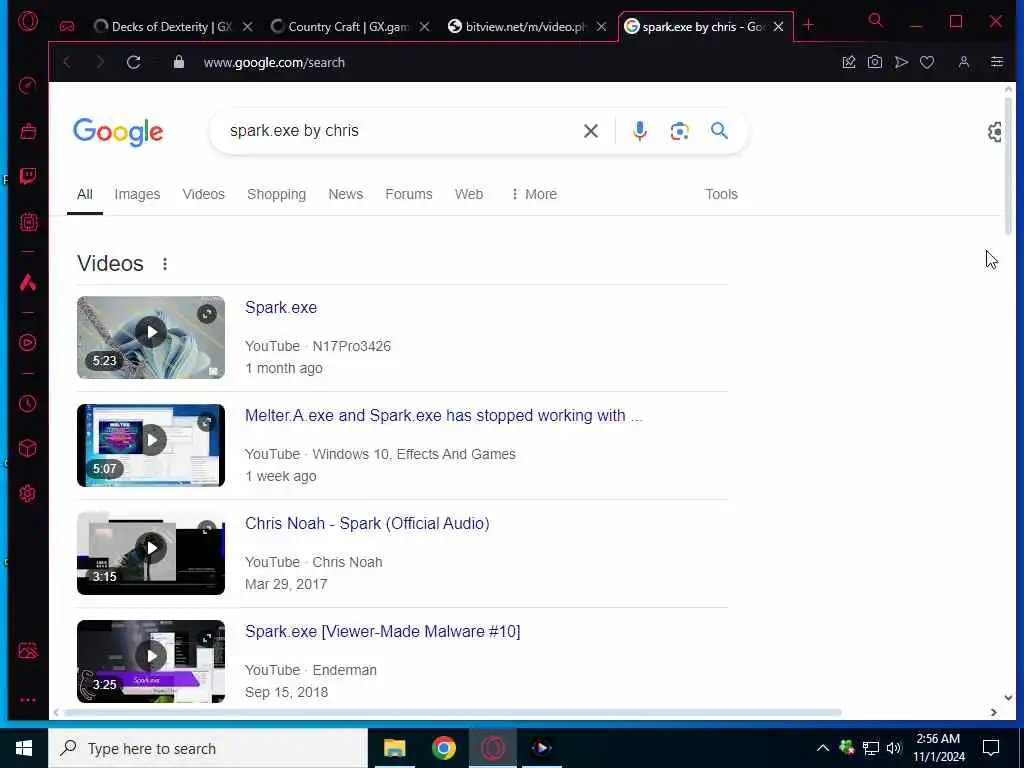
Task: Open Aria AI sidebar icon
Action: [x=27, y=282]
